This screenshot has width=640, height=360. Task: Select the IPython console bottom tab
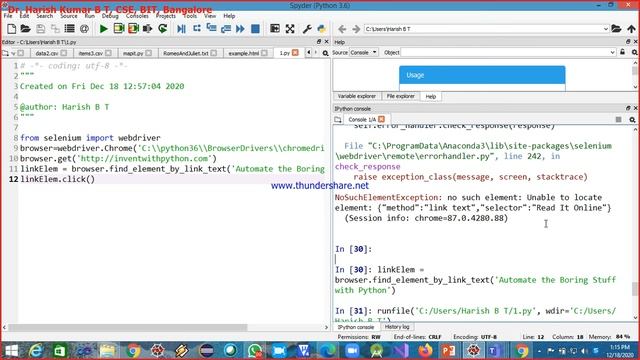[x=356, y=327]
